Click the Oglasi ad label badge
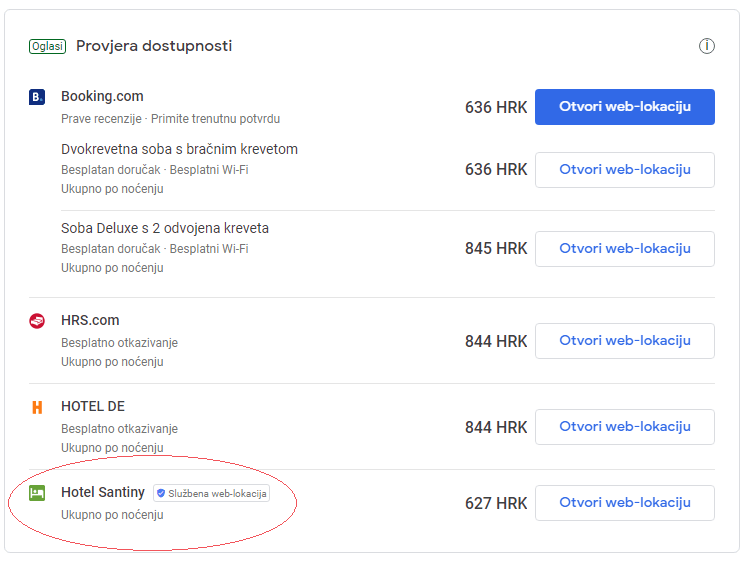749x561 pixels. click(x=47, y=46)
